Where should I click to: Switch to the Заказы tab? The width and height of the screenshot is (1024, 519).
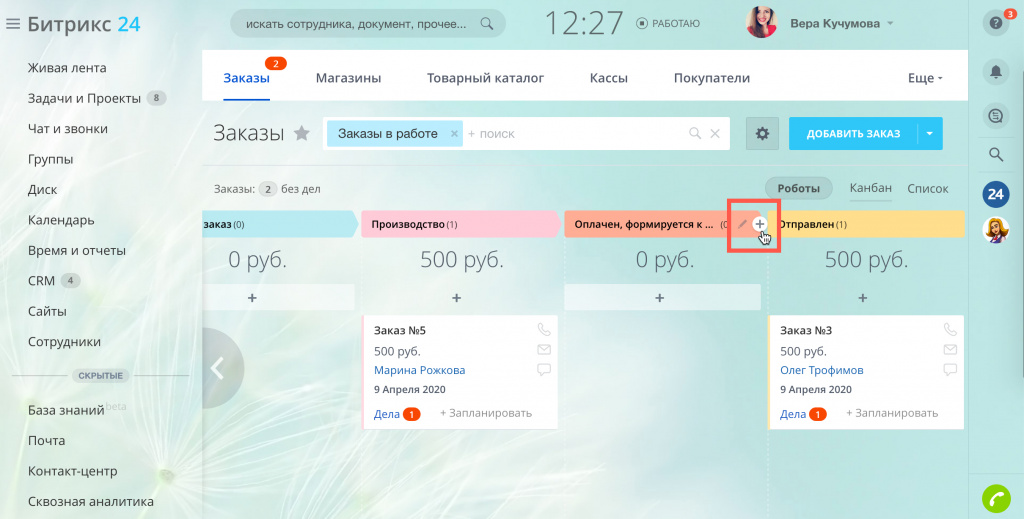click(x=246, y=78)
